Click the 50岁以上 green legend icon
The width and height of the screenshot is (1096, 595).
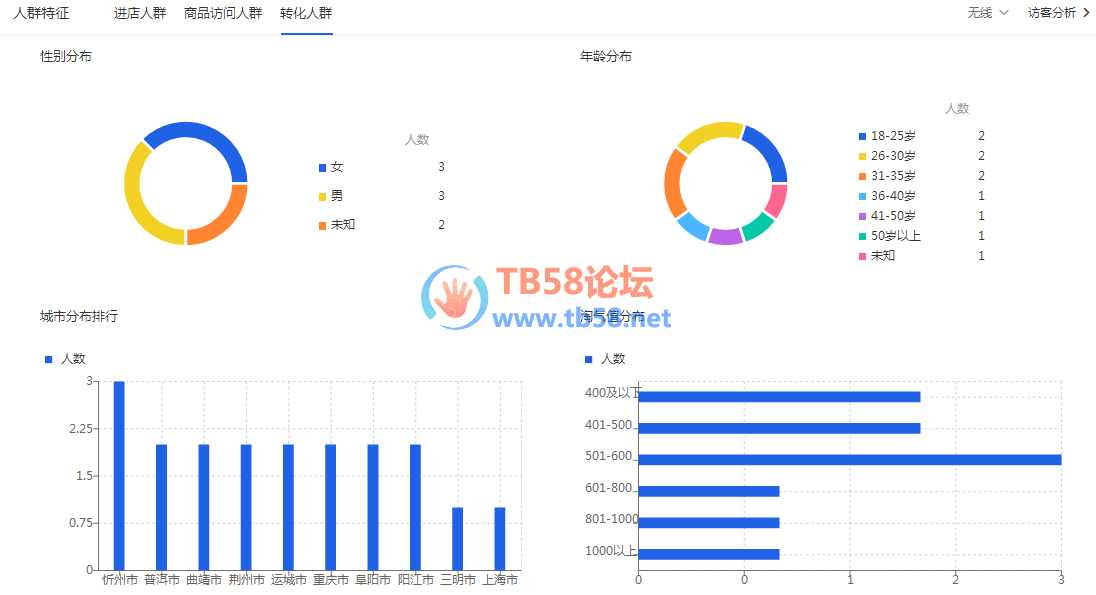[863, 236]
